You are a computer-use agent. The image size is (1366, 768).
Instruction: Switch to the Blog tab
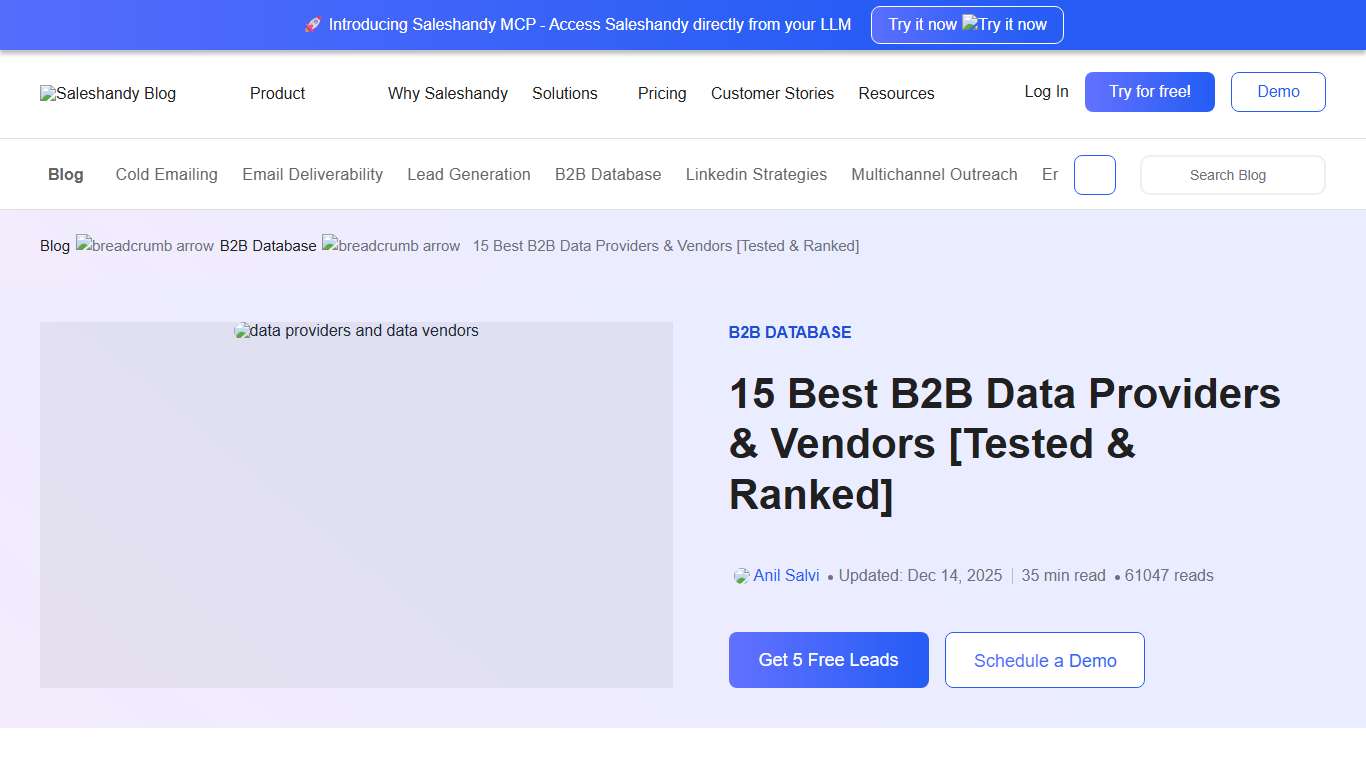pyautogui.click(x=65, y=174)
